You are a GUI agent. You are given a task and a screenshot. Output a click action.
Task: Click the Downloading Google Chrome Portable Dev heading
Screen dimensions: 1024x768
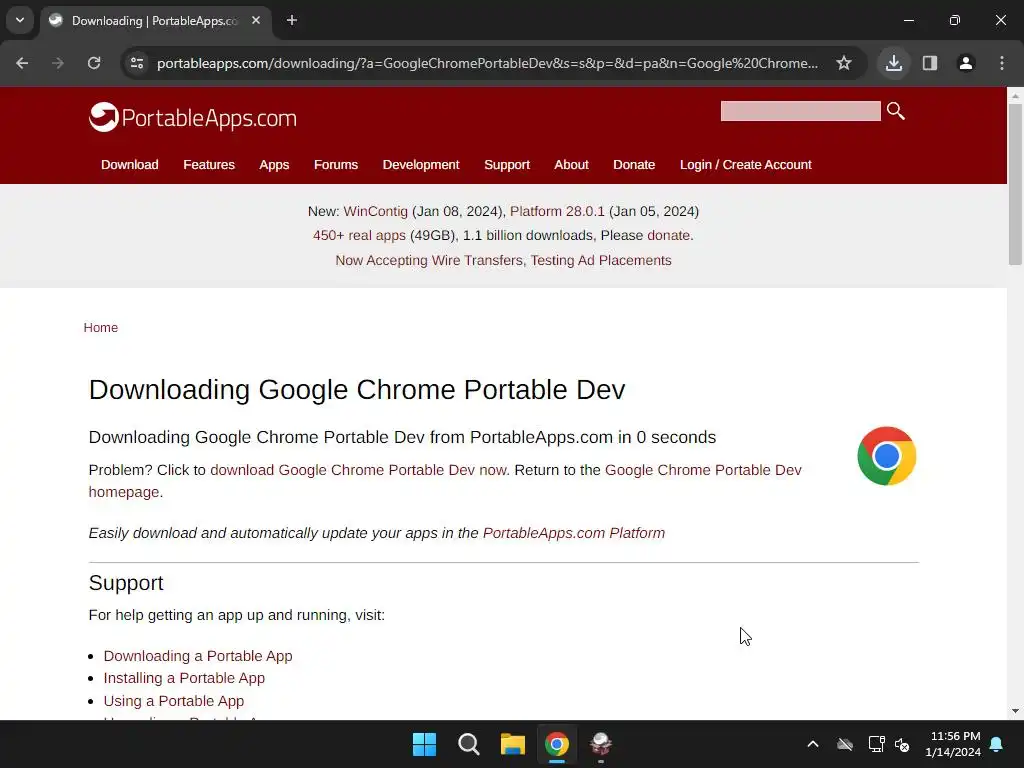click(x=357, y=390)
